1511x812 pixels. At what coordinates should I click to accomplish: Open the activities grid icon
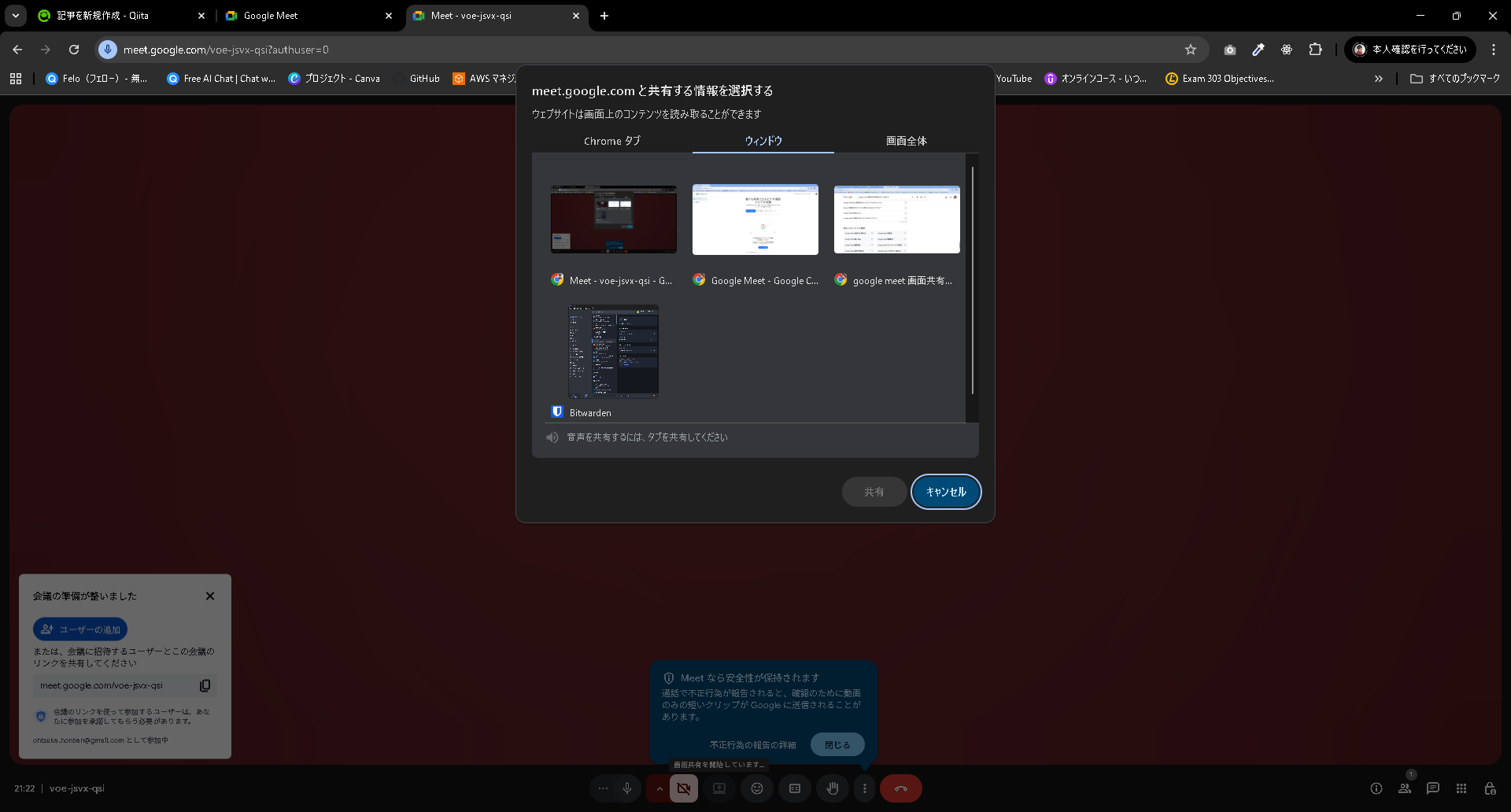click(x=1461, y=788)
